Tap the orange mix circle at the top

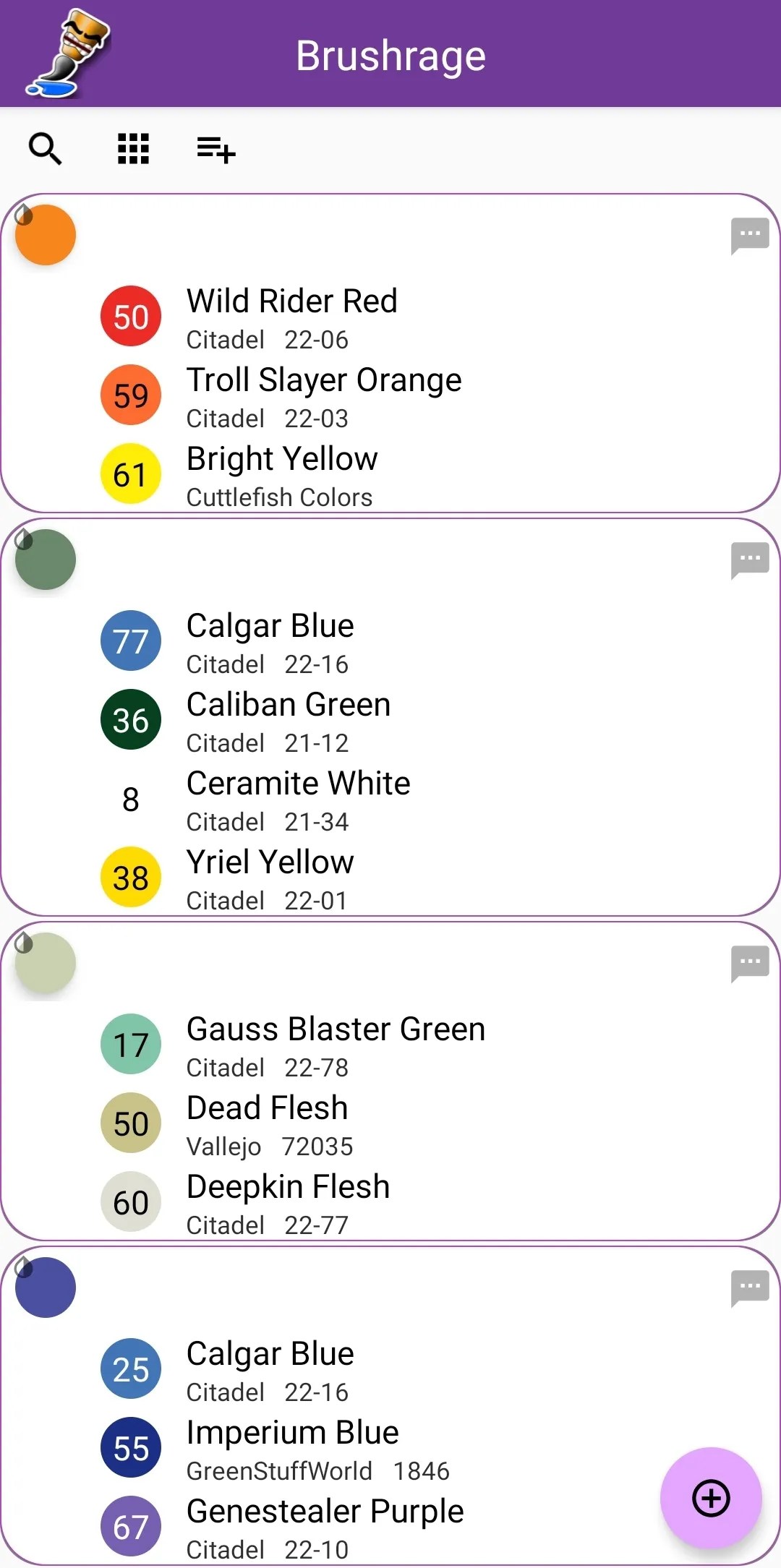[x=45, y=234]
